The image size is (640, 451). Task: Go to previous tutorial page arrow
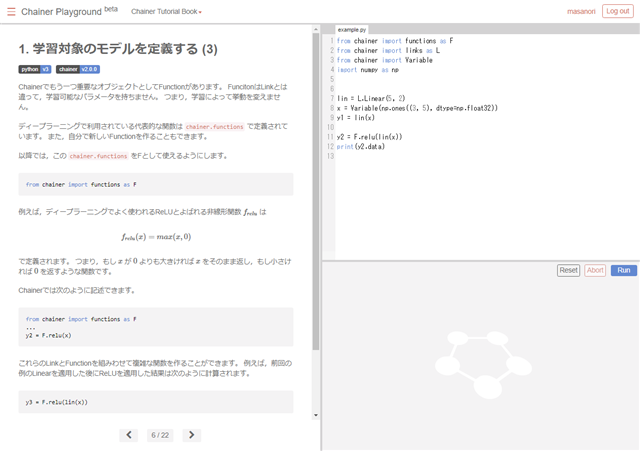click(x=129, y=435)
